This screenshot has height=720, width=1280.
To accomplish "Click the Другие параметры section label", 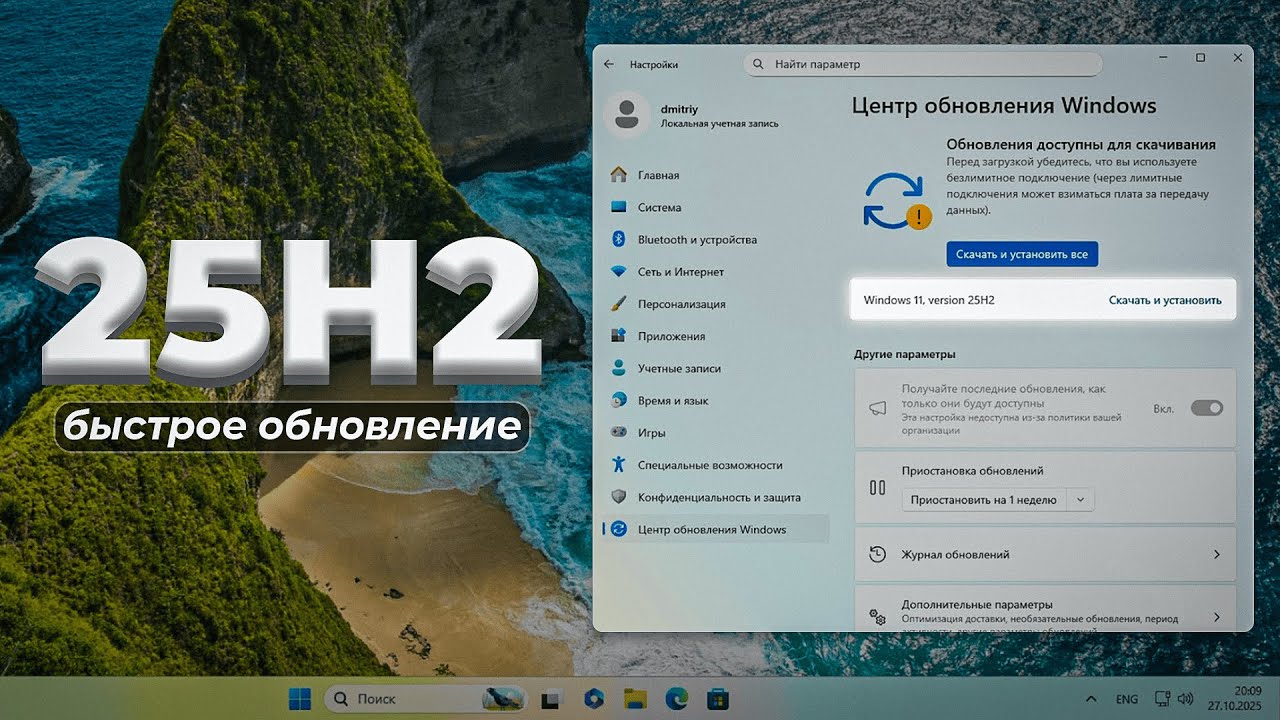I will click(904, 354).
